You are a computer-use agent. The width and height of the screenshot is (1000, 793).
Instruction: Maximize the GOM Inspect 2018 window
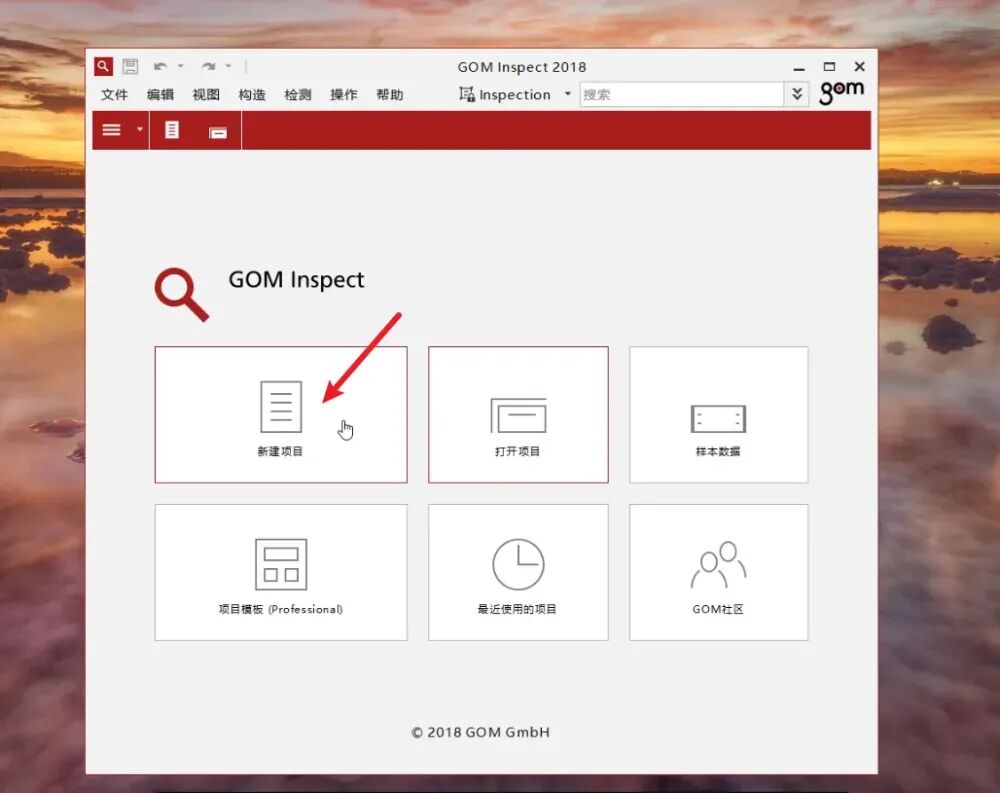click(829, 66)
